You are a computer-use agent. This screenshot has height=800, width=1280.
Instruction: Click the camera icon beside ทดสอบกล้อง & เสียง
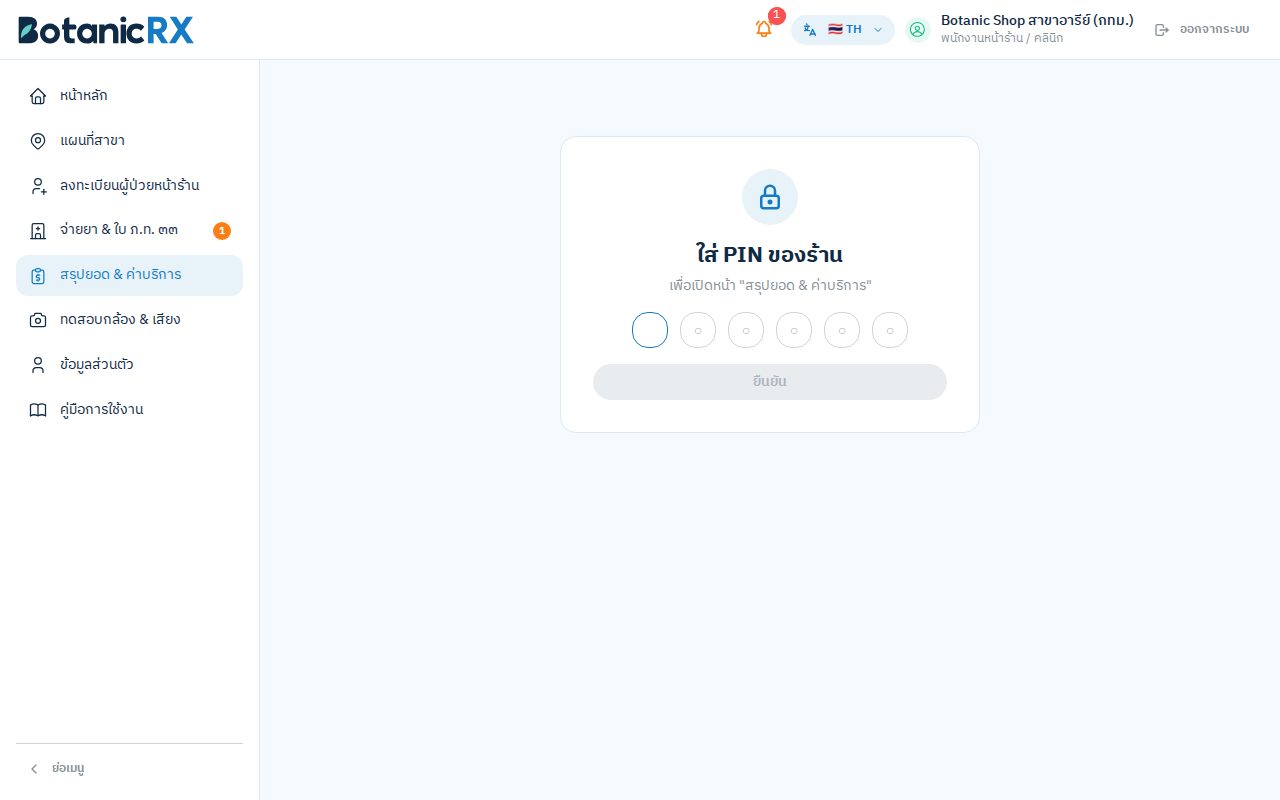[x=38, y=320]
